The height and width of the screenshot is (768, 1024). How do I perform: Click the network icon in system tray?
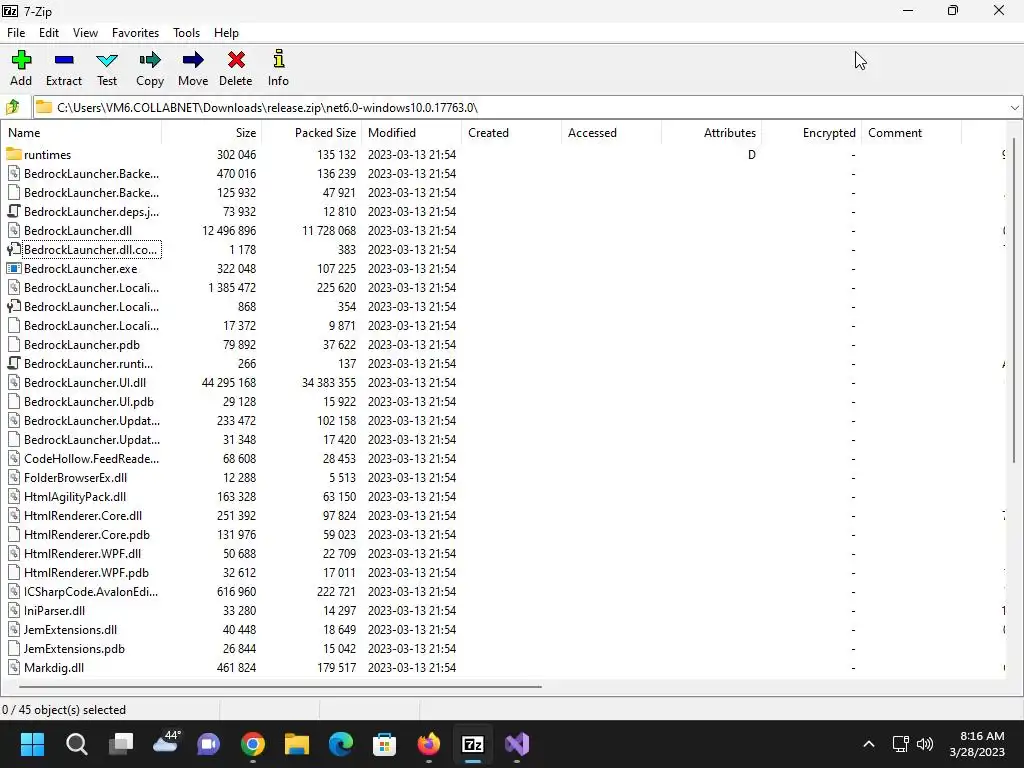click(901, 744)
